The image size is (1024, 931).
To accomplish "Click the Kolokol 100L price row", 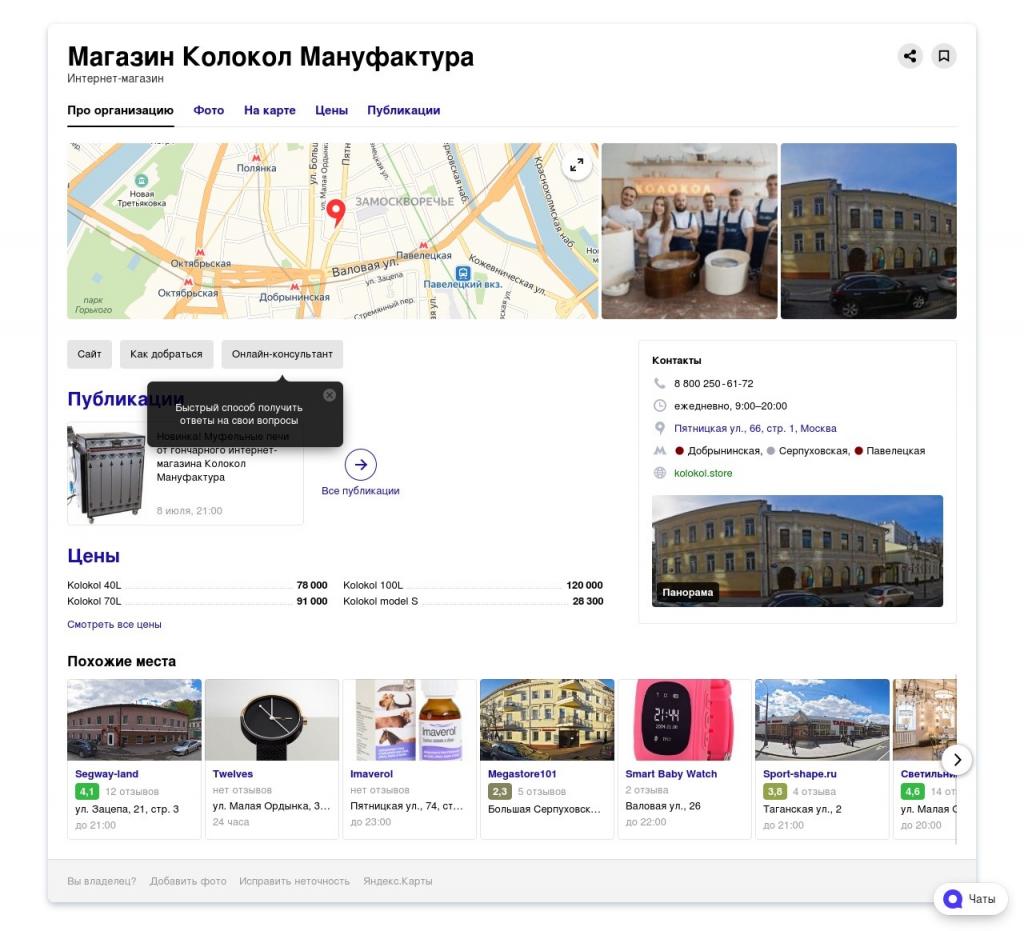I will [473, 585].
